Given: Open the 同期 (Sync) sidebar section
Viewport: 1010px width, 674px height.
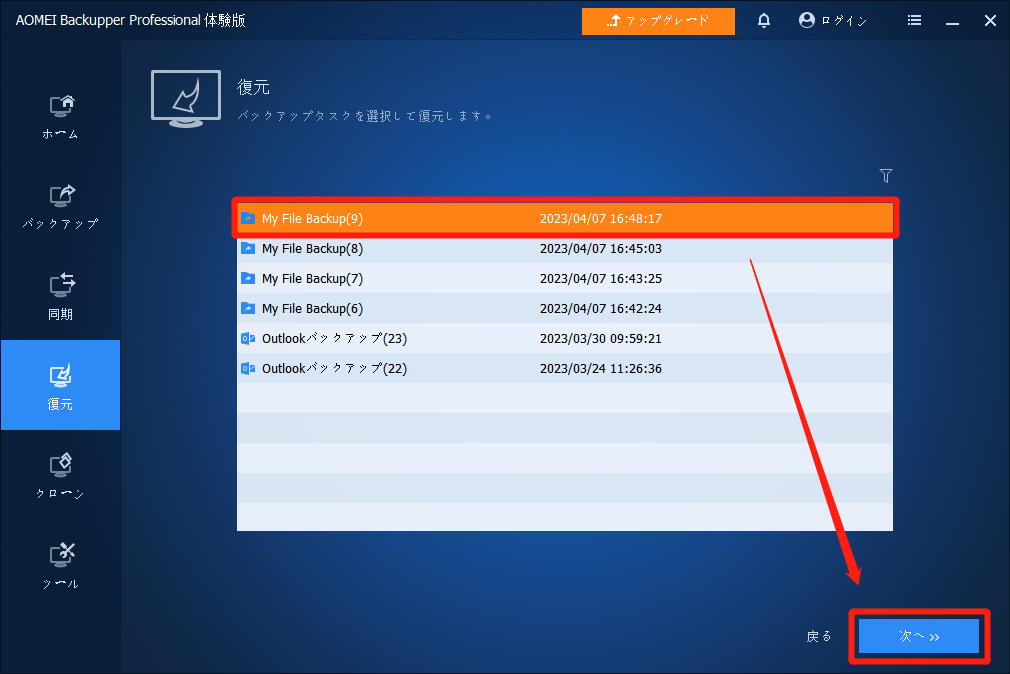Looking at the screenshot, I should tap(61, 297).
